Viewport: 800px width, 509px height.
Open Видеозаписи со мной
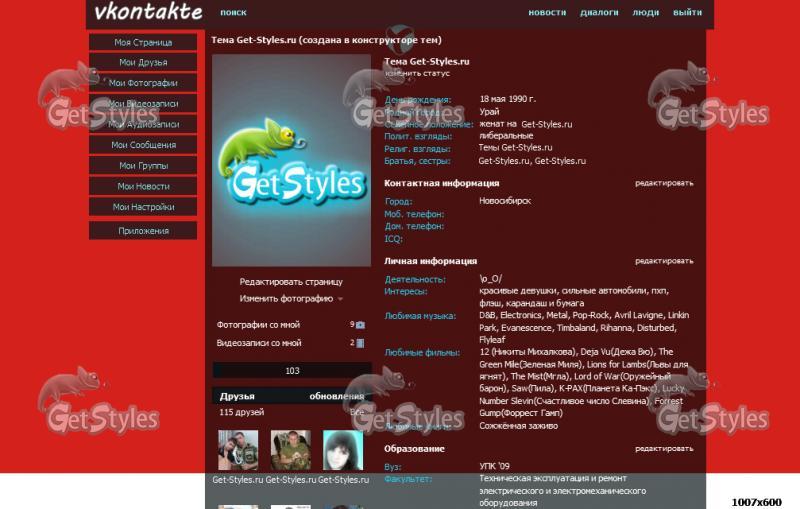[x=259, y=343]
